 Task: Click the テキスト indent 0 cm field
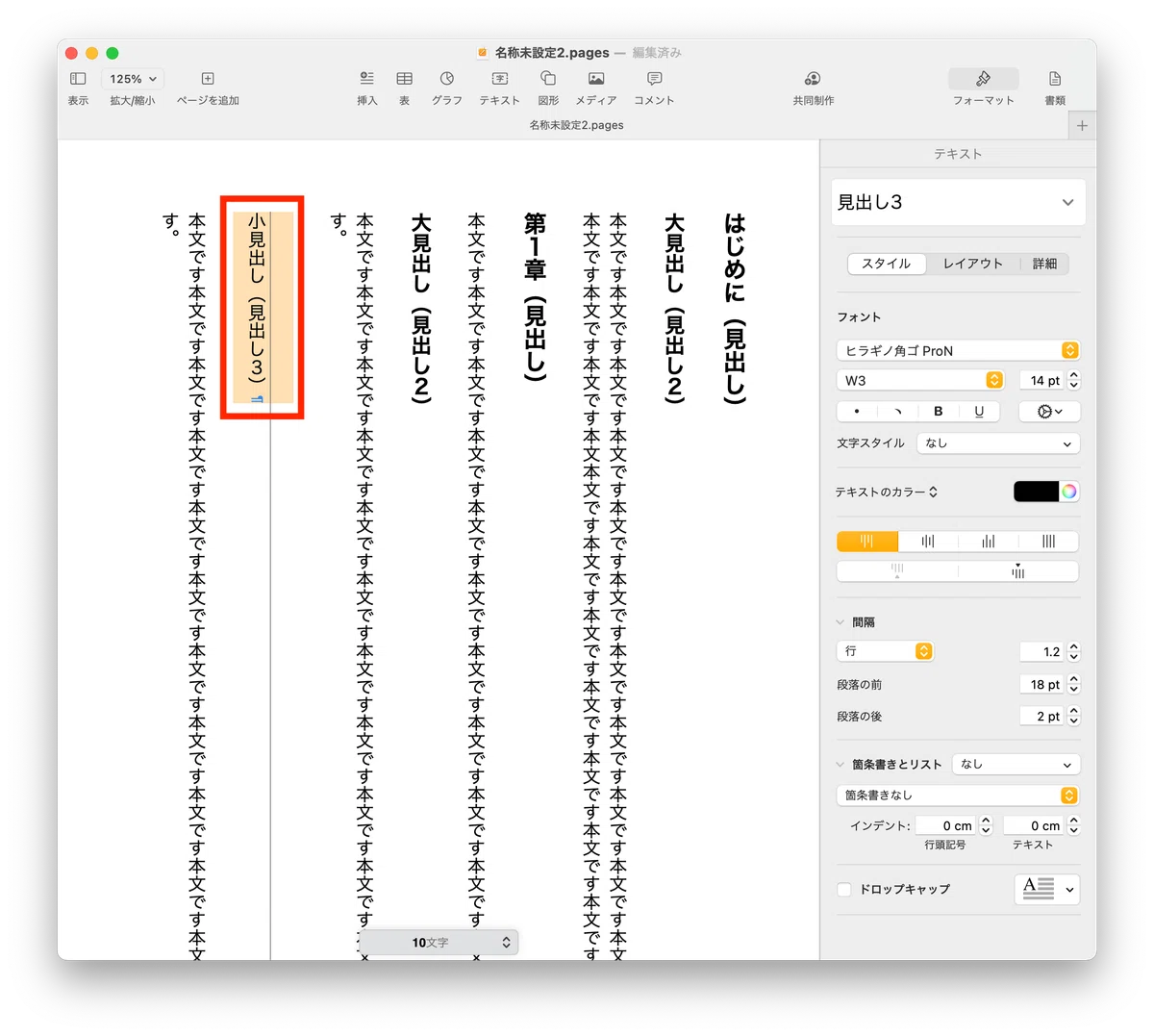1035,825
